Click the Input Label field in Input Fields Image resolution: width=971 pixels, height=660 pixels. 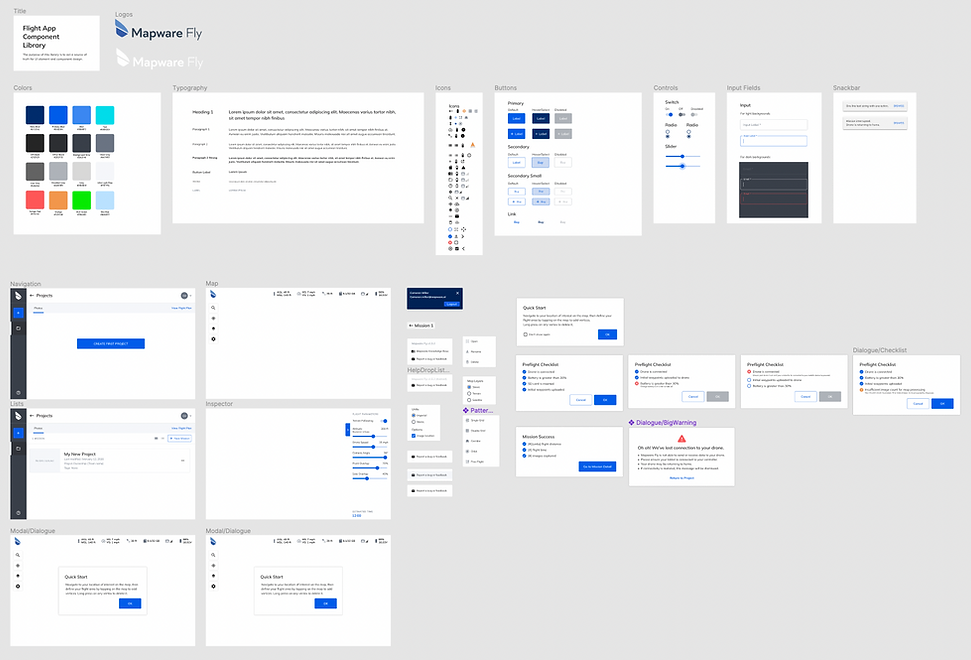pos(774,125)
